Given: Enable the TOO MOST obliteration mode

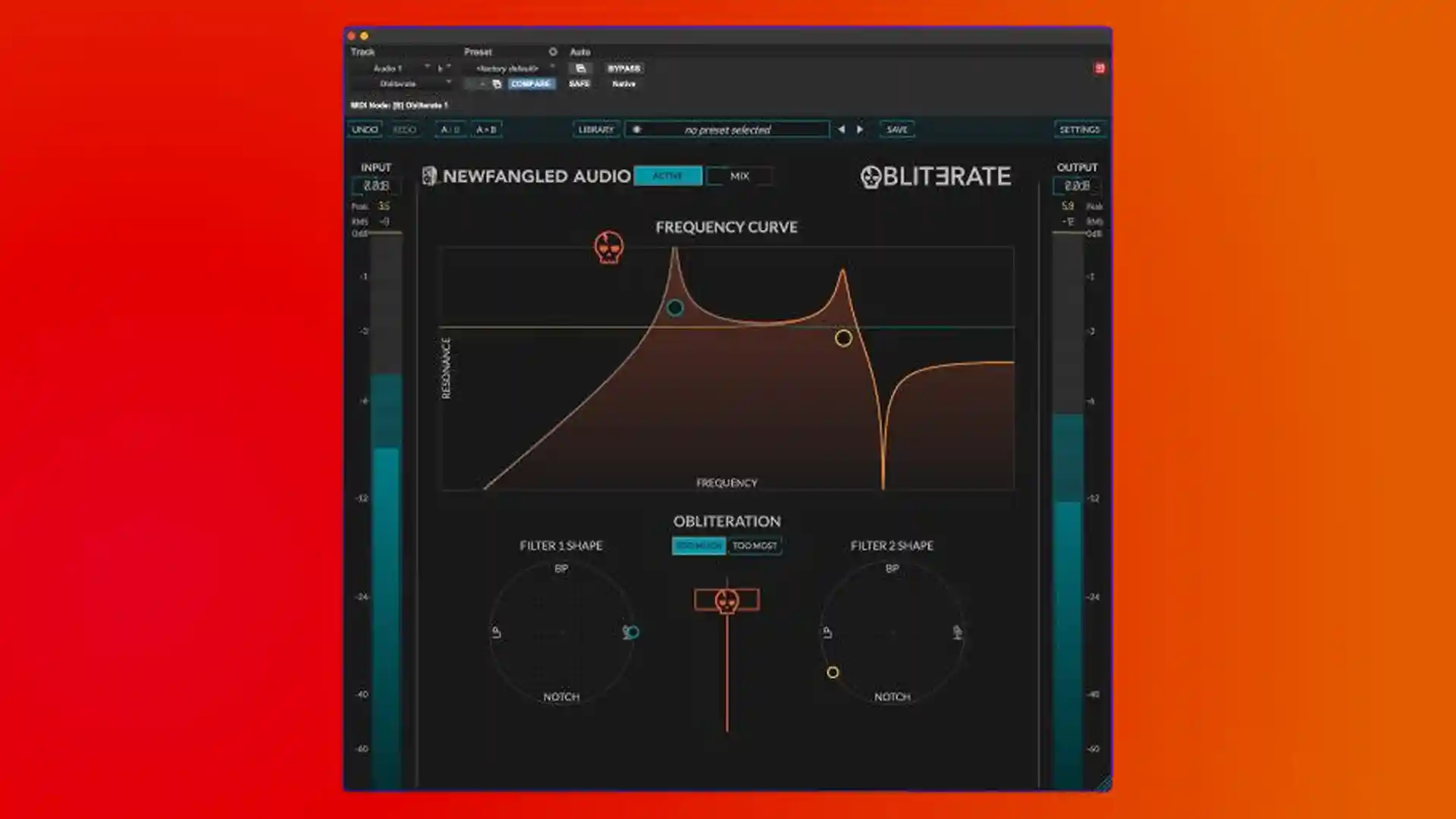Looking at the screenshot, I should point(755,545).
